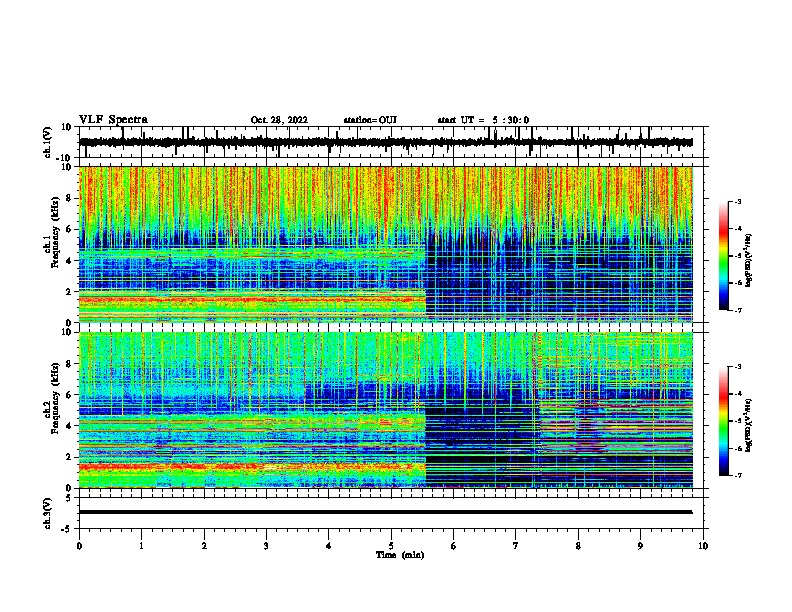Click the '-3' label on ch.1 color scale

coord(737,202)
